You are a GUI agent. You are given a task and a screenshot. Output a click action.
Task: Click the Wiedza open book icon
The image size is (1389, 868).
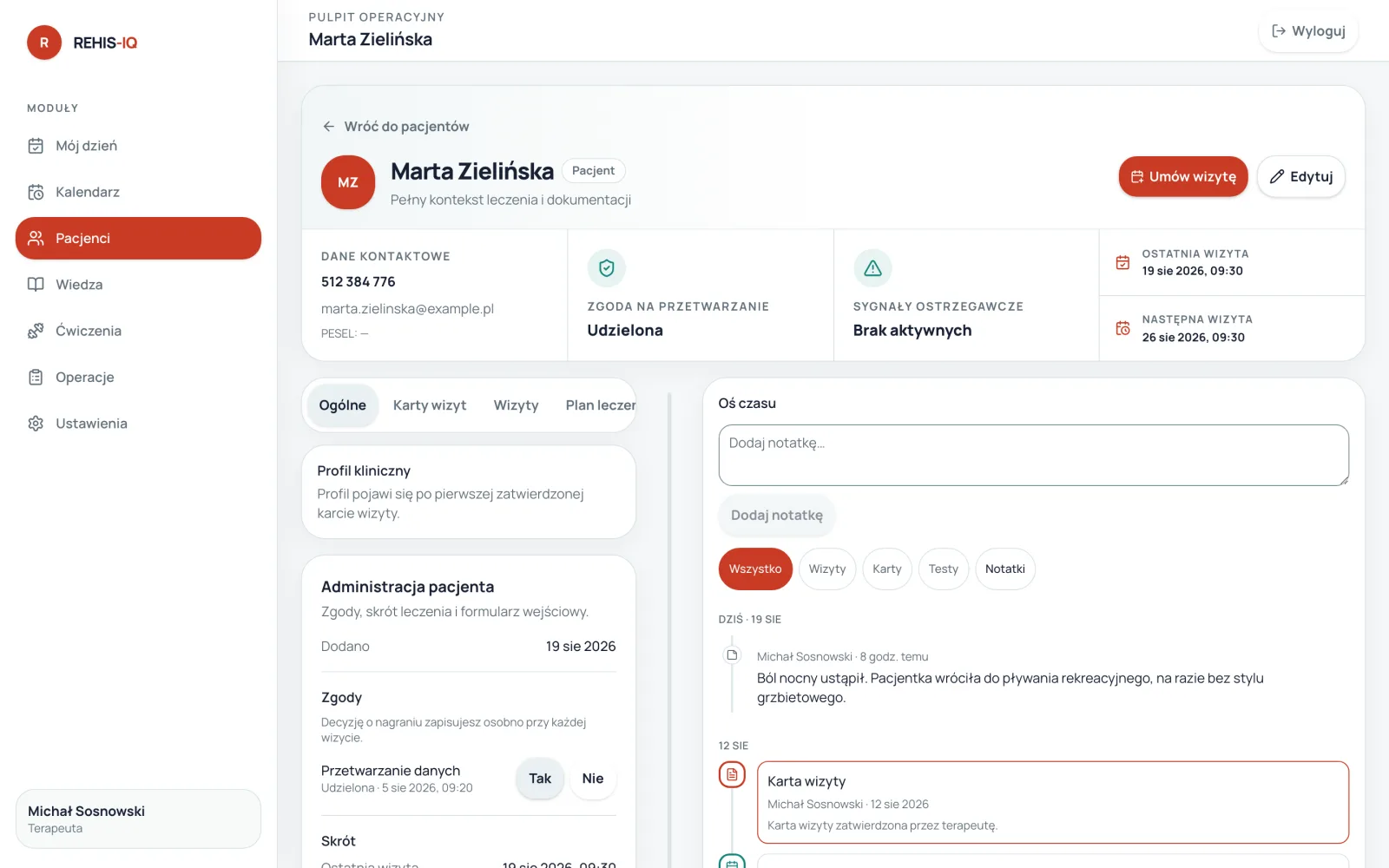36,285
